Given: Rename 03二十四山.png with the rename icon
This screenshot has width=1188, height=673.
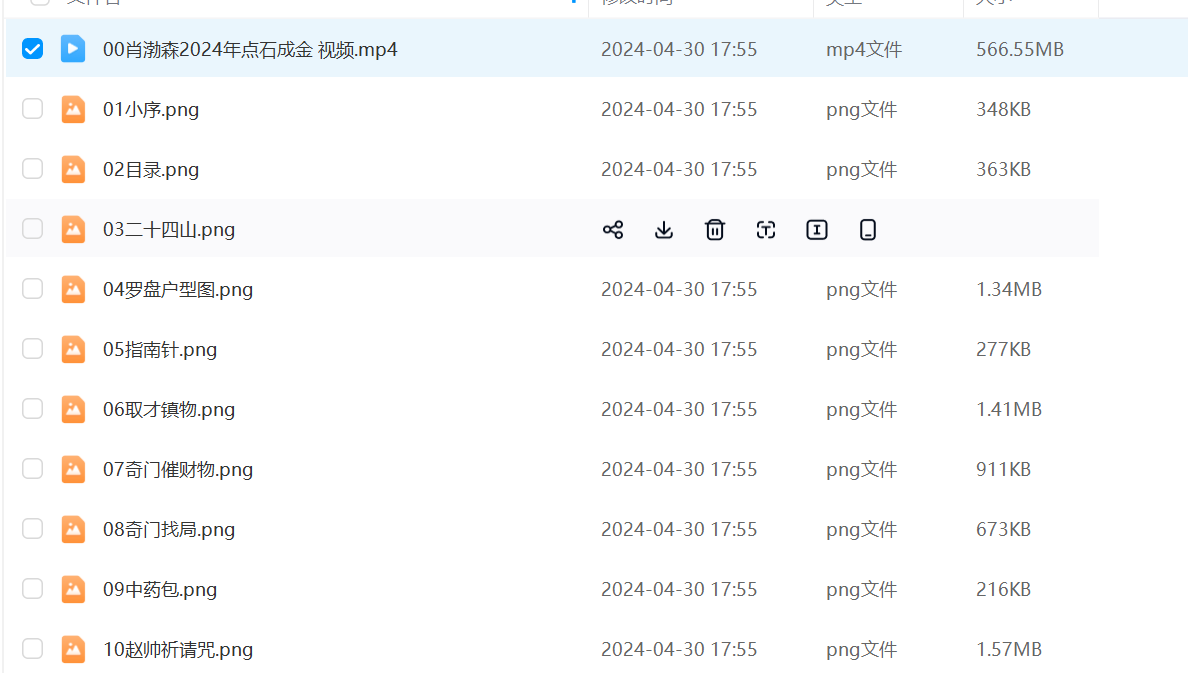Looking at the screenshot, I should pyautogui.click(x=817, y=230).
